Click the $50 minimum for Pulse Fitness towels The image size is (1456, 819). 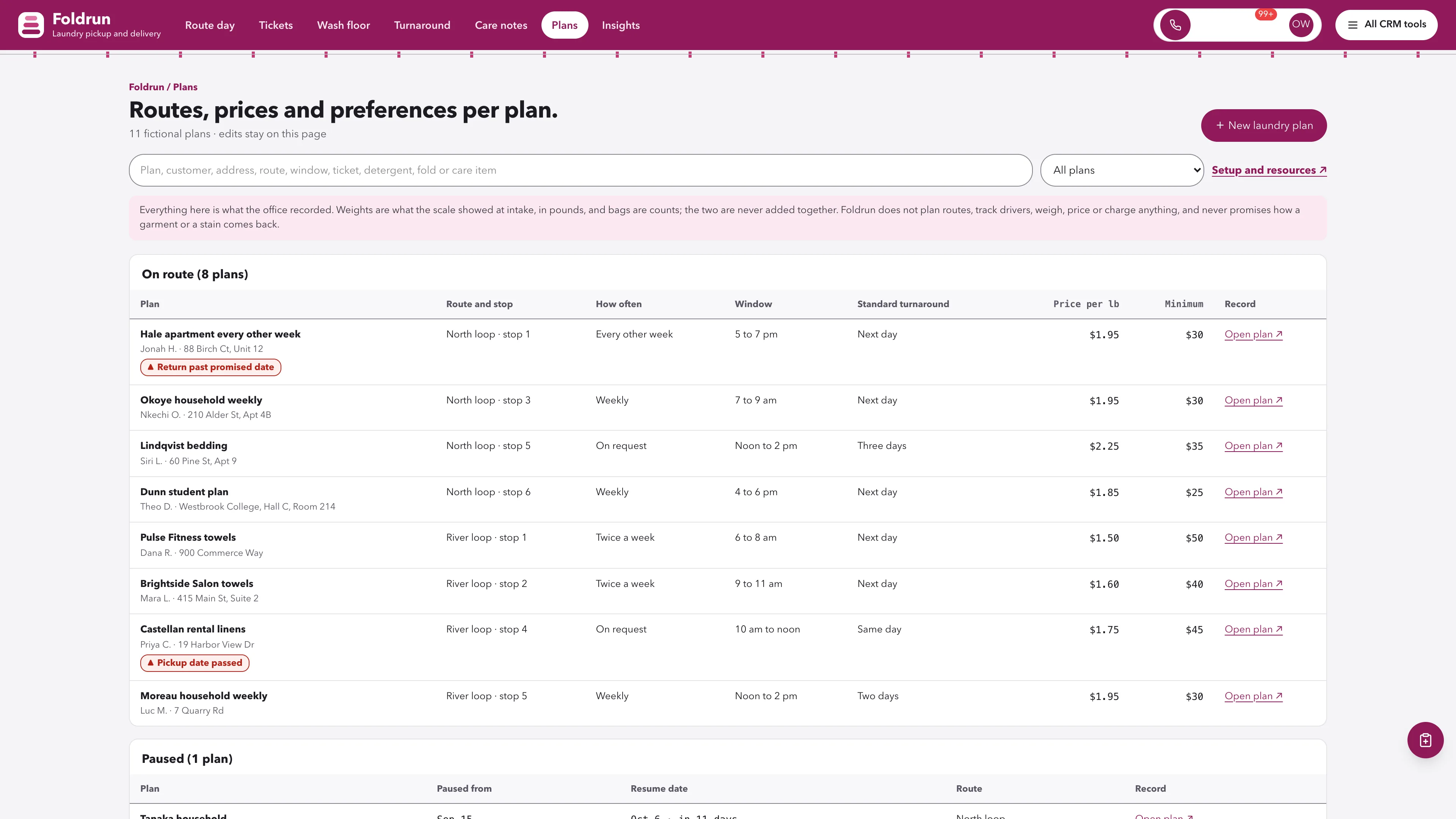[1194, 538]
